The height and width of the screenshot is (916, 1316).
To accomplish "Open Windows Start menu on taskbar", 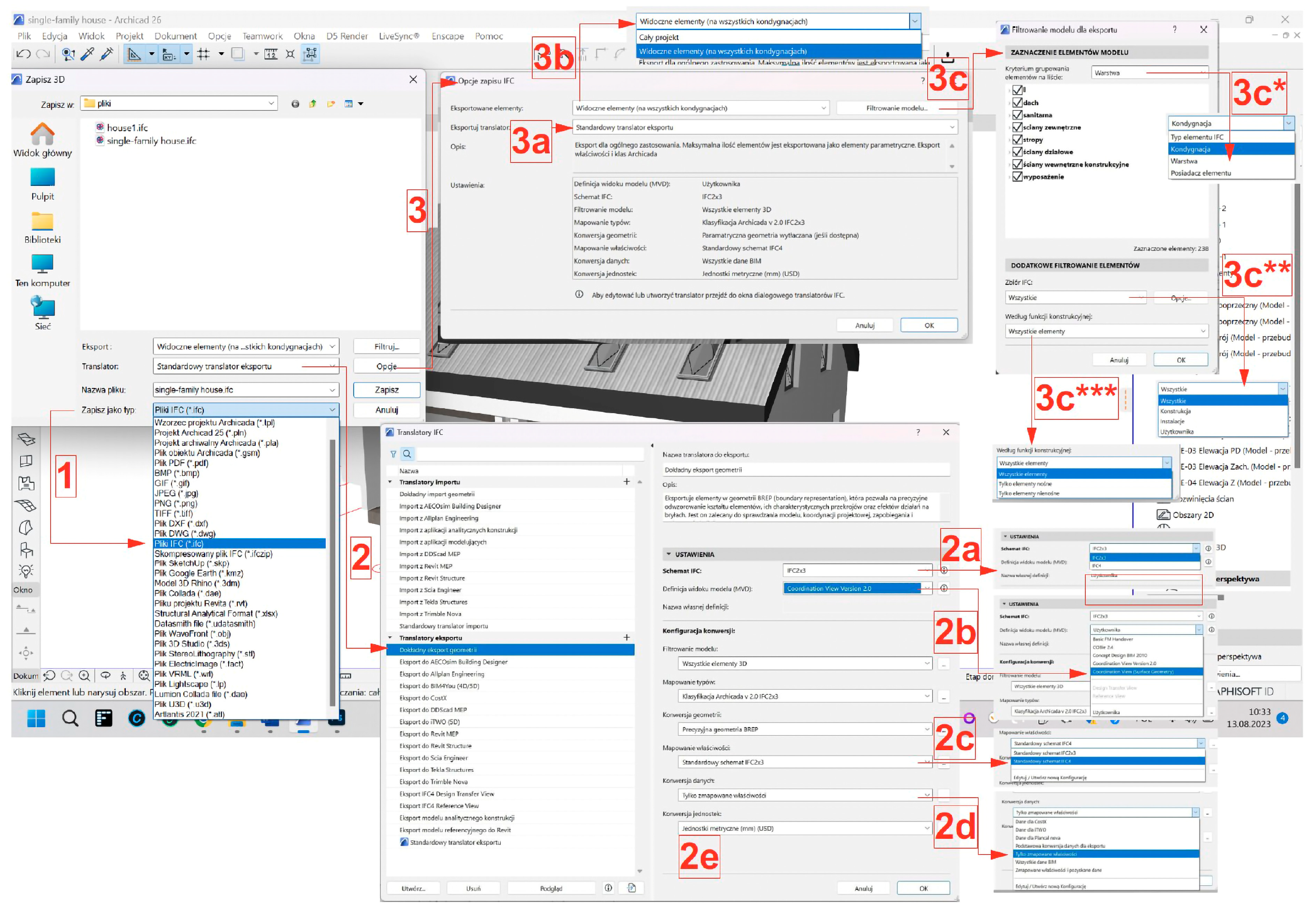I will 36,718.
